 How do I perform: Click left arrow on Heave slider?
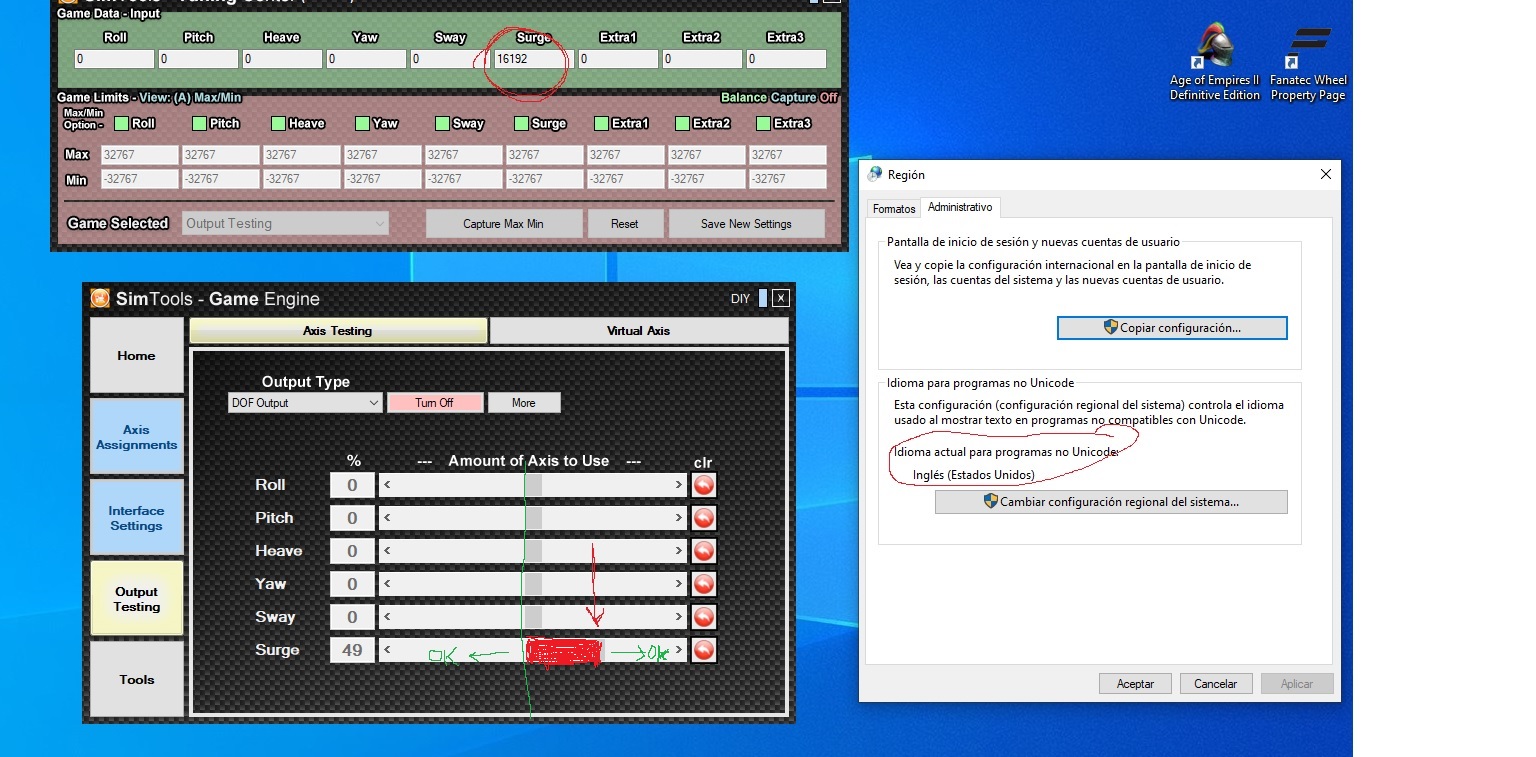(388, 551)
